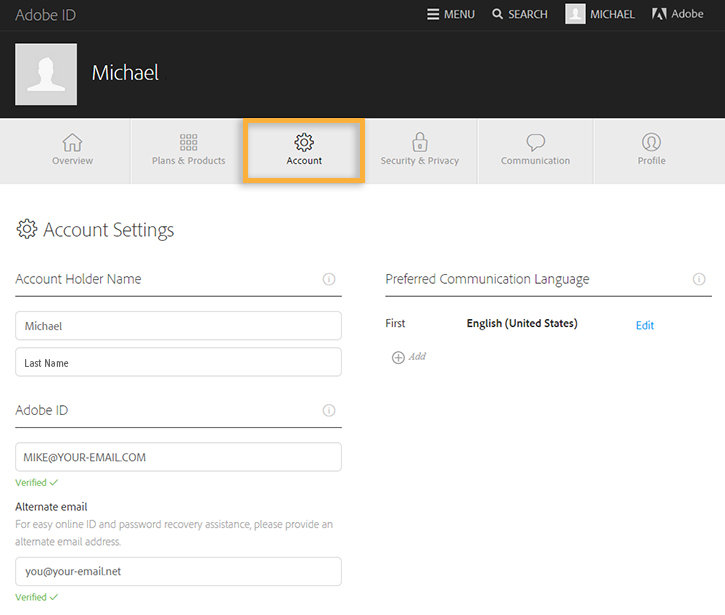
Task: Click the large Michael name heading
Action: (125, 73)
